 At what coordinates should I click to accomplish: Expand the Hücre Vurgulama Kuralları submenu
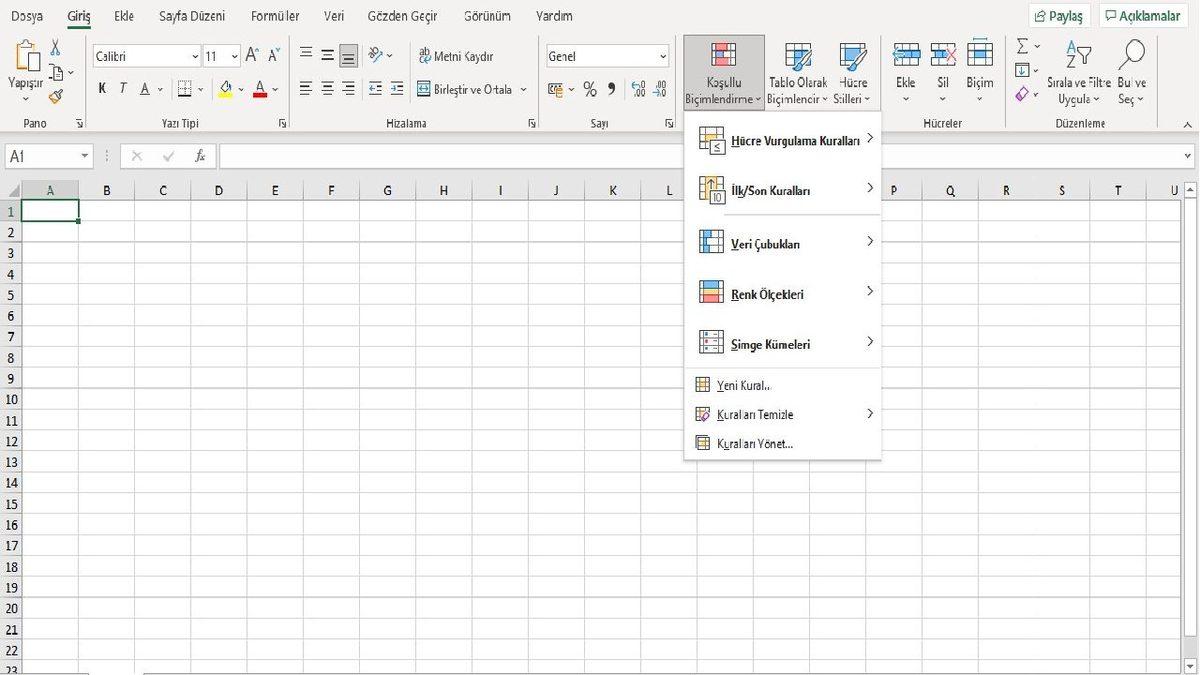pyautogui.click(x=795, y=140)
